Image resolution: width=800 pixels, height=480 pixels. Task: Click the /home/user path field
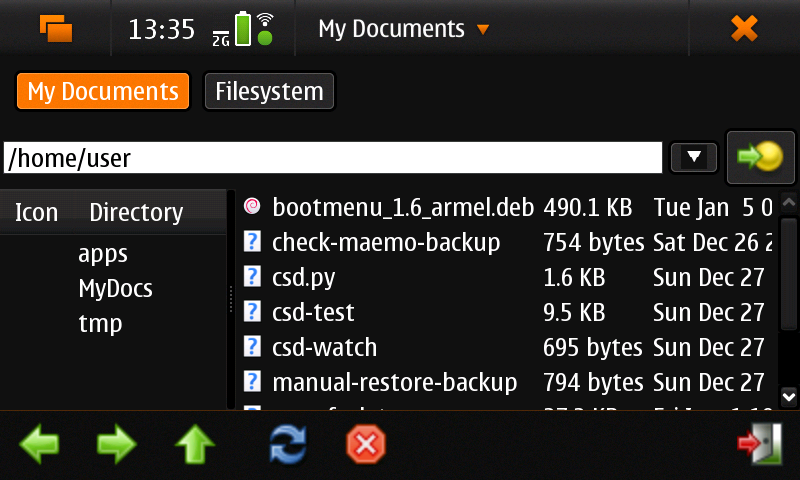333,157
